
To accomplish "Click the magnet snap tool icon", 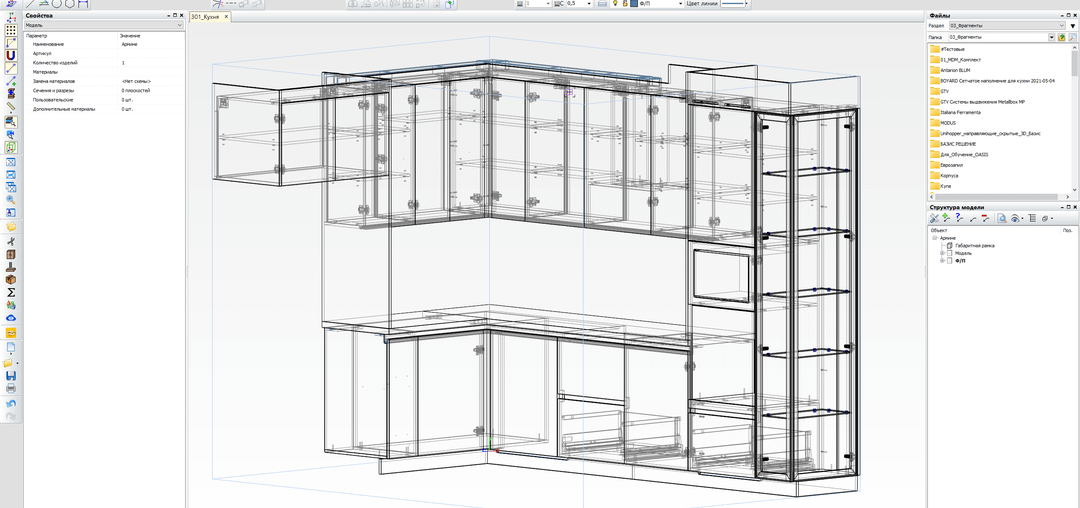I will tap(10, 56).
